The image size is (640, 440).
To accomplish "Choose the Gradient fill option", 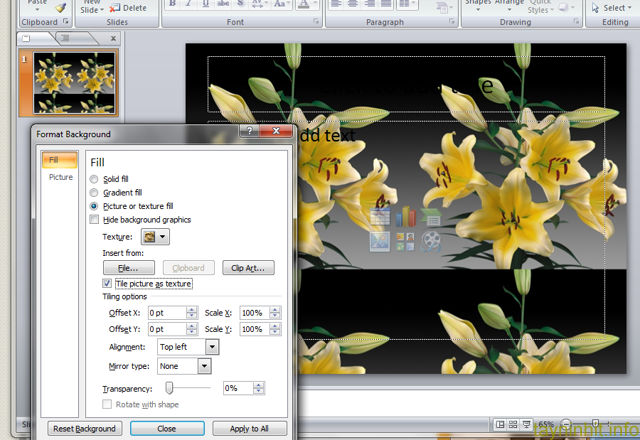I will click(95, 192).
